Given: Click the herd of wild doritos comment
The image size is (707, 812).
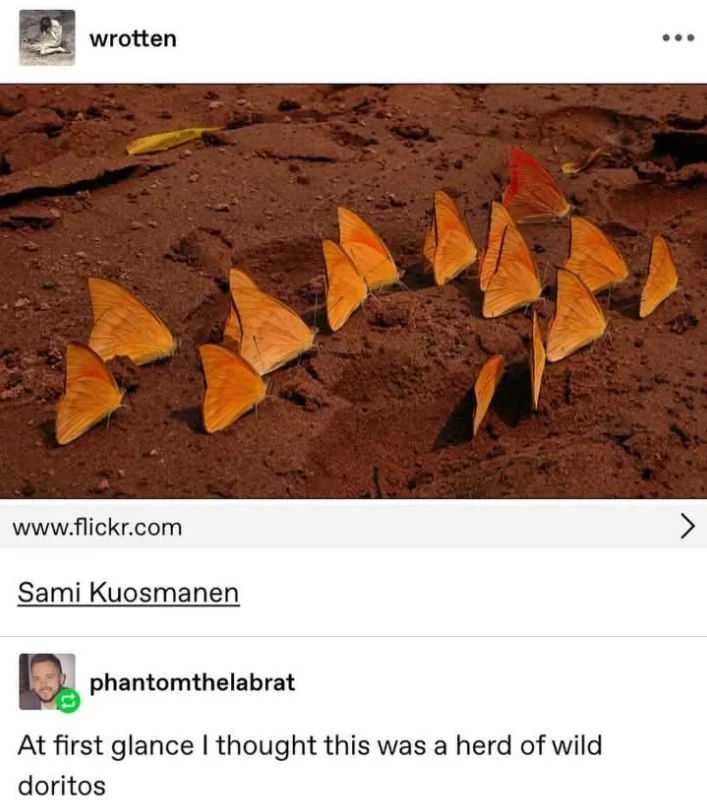Looking at the screenshot, I should pyautogui.click(x=310, y=766).
